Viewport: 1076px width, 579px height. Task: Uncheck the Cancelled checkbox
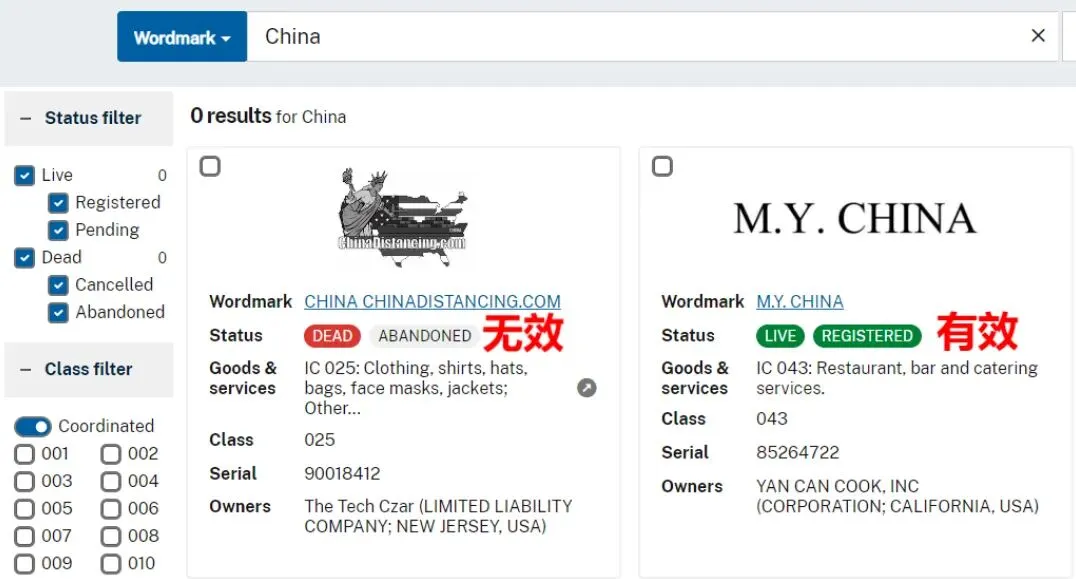coord(58,285)
